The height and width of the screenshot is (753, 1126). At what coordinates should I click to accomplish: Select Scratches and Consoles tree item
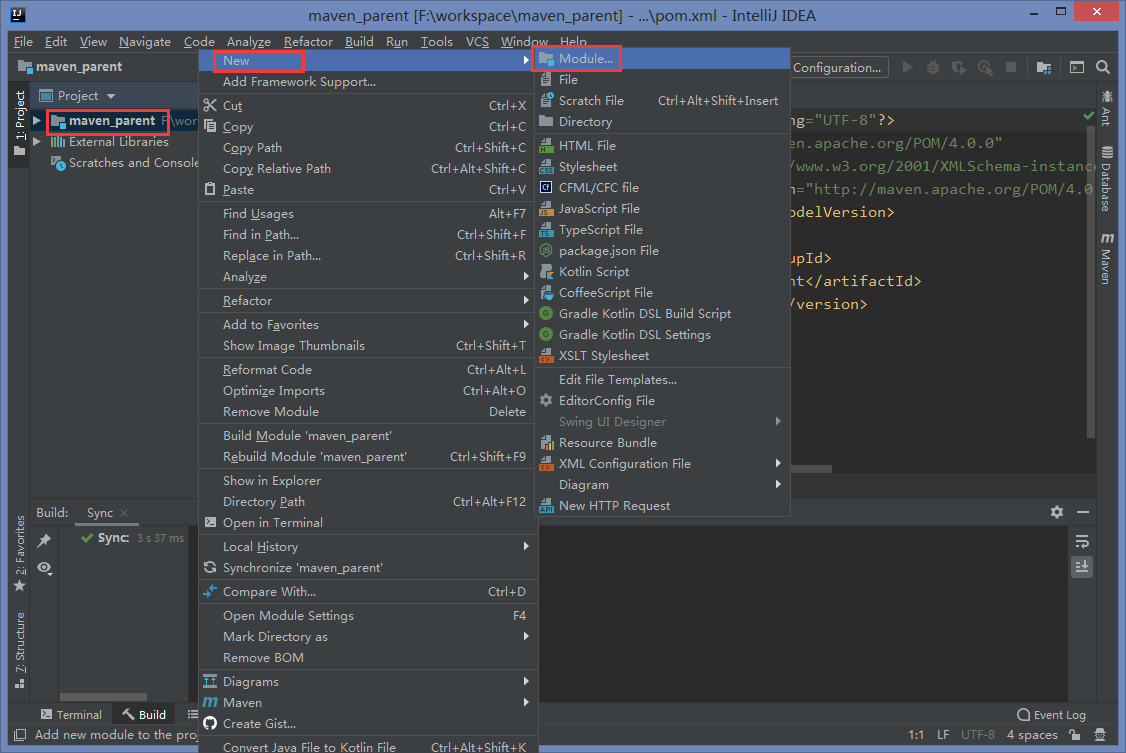coord(125,163)
